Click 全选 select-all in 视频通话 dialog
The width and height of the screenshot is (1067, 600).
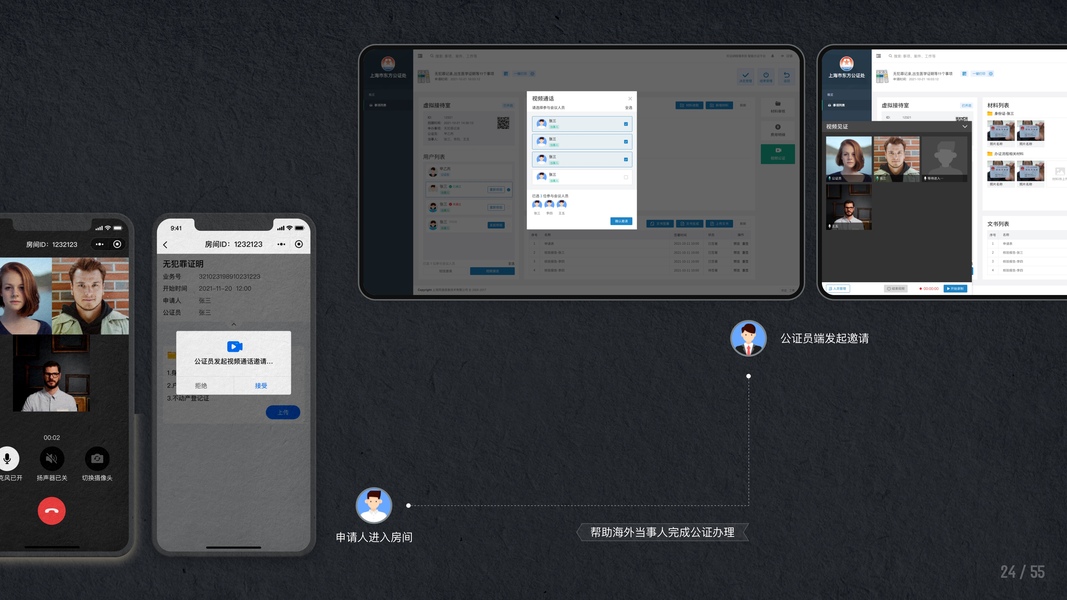coord(629,107)
